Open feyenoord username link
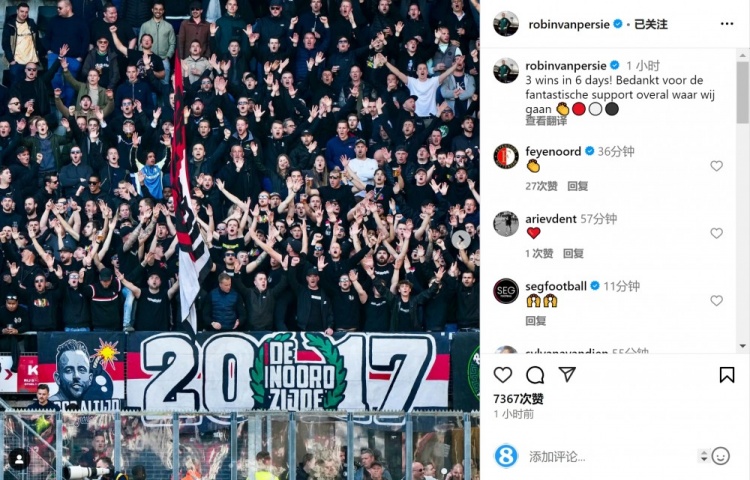The height and width of the screenshot is (480, 750). tap(553, 152)
